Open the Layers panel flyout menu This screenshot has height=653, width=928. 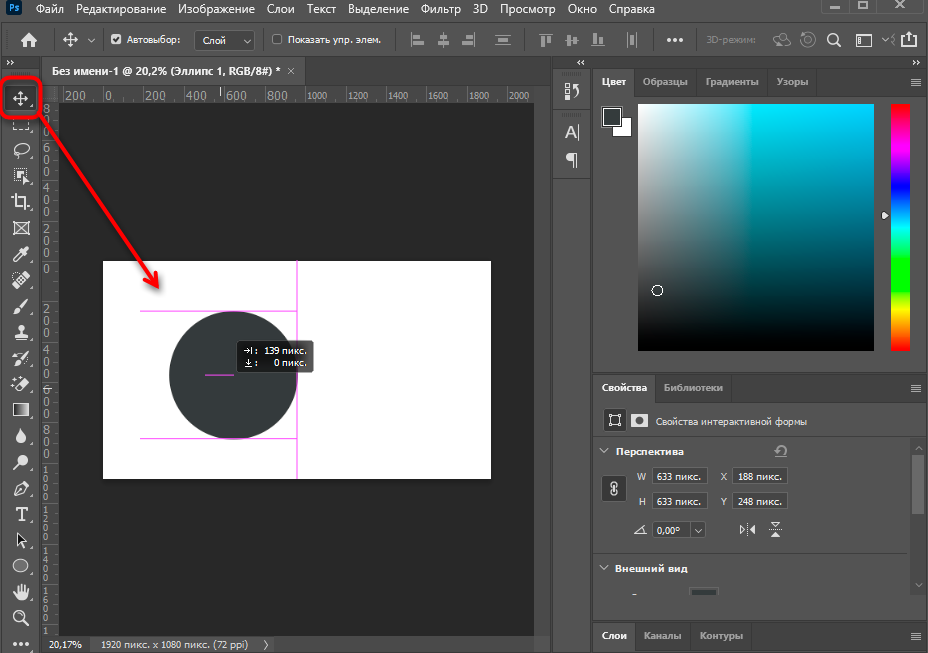tap(916, 636)
